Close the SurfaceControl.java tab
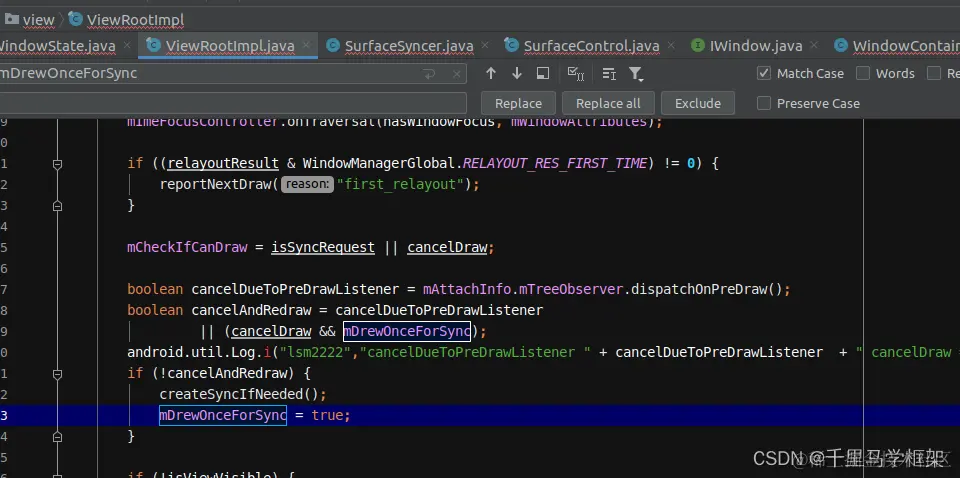This screenshot has height=478, width=960. click(671, 45)
